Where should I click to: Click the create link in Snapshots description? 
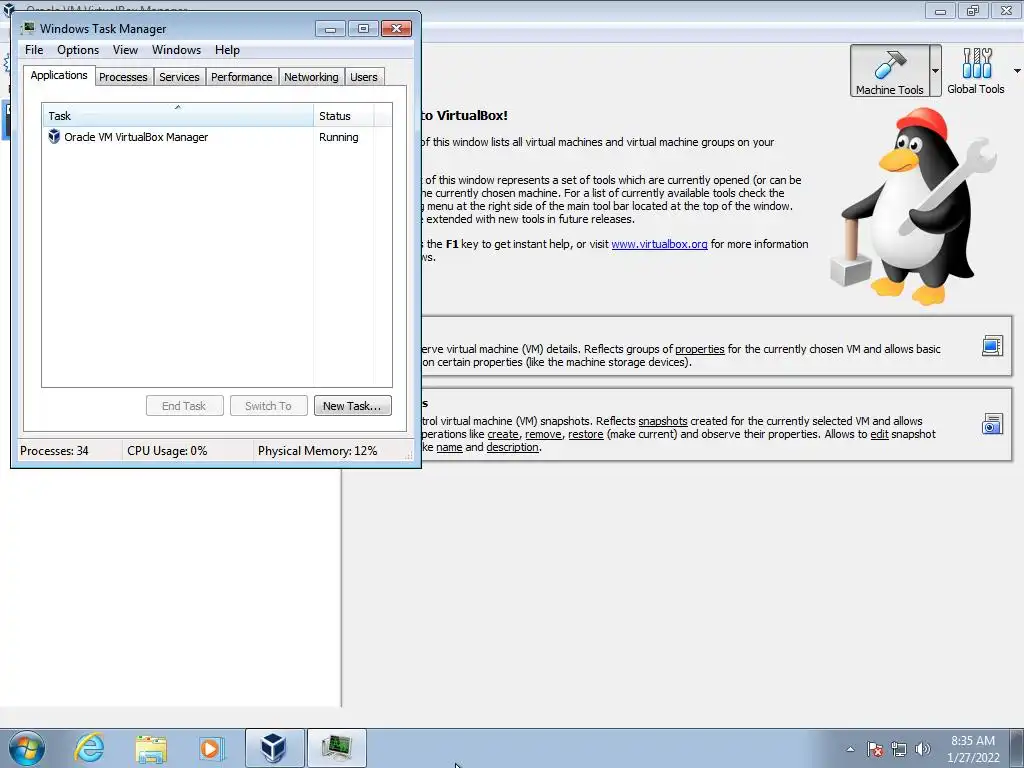503,434
